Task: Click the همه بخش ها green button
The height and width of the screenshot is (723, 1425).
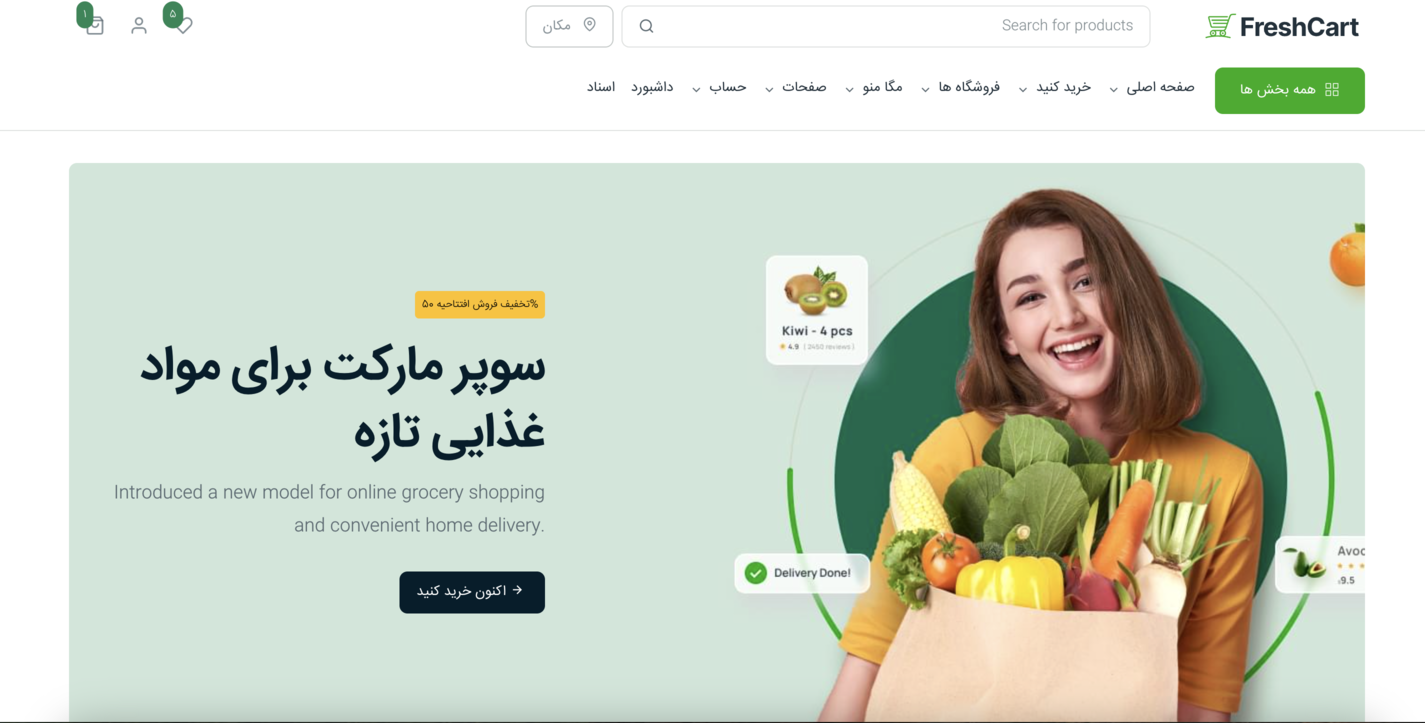Action: 1289,90
